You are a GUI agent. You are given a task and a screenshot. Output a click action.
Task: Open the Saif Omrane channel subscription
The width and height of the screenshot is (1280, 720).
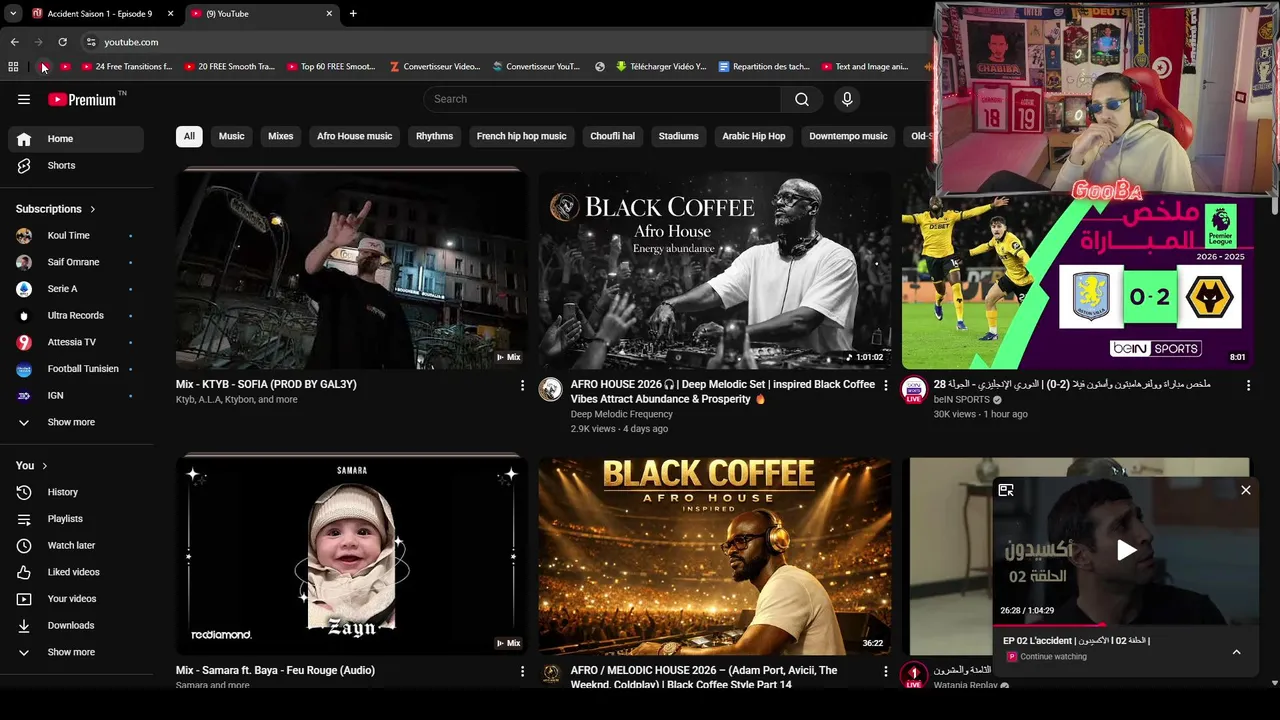coord(76,262)
